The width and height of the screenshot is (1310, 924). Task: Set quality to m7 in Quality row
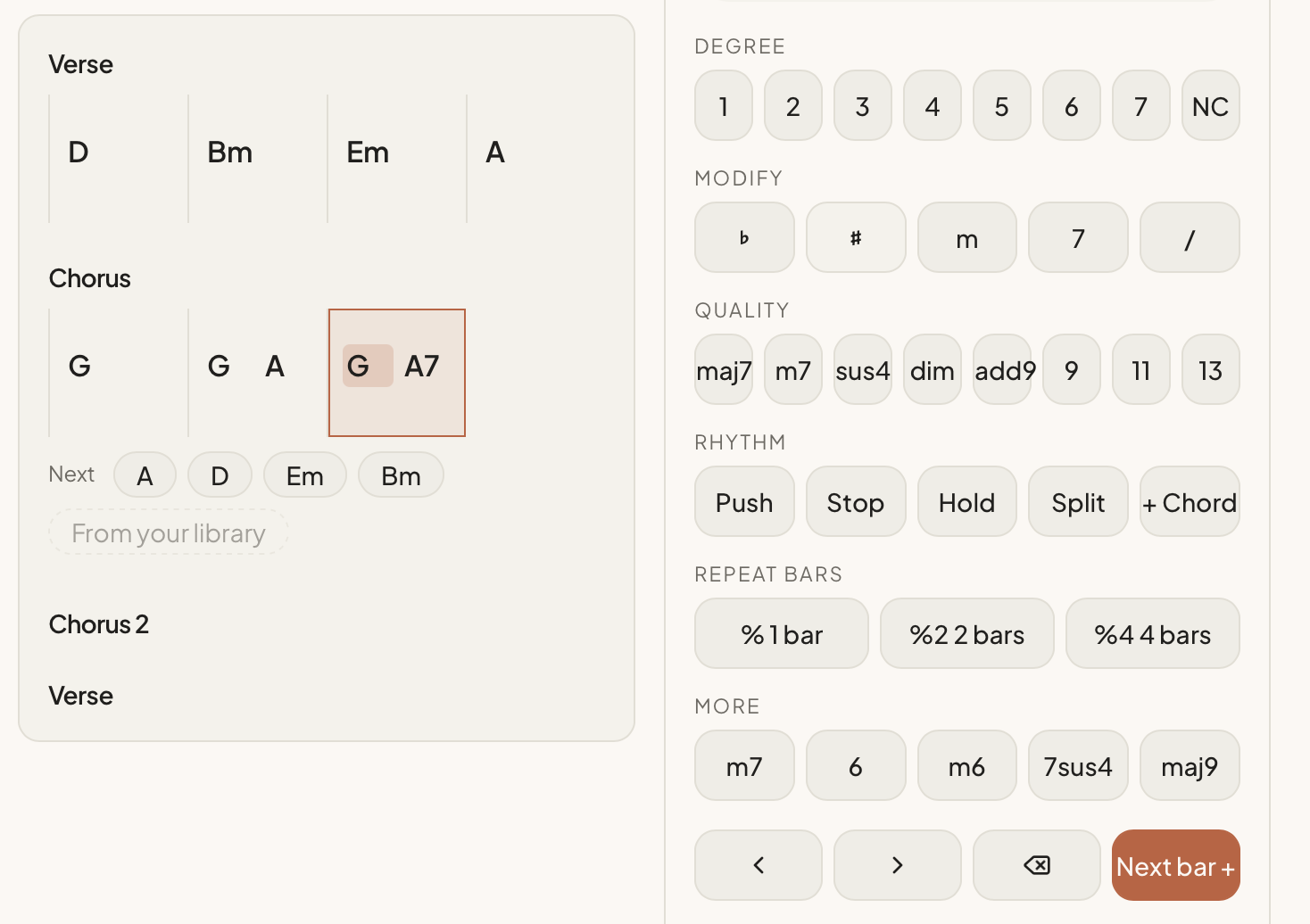coord(793,369)
